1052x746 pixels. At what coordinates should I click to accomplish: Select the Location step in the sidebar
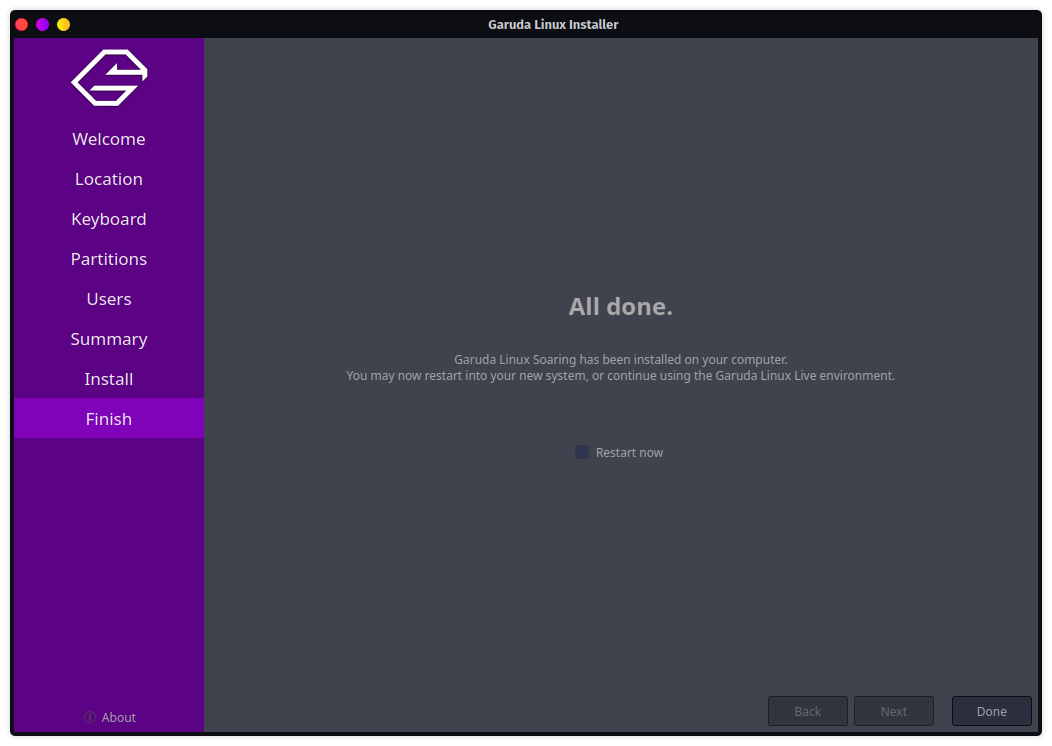tap(109, 179)
